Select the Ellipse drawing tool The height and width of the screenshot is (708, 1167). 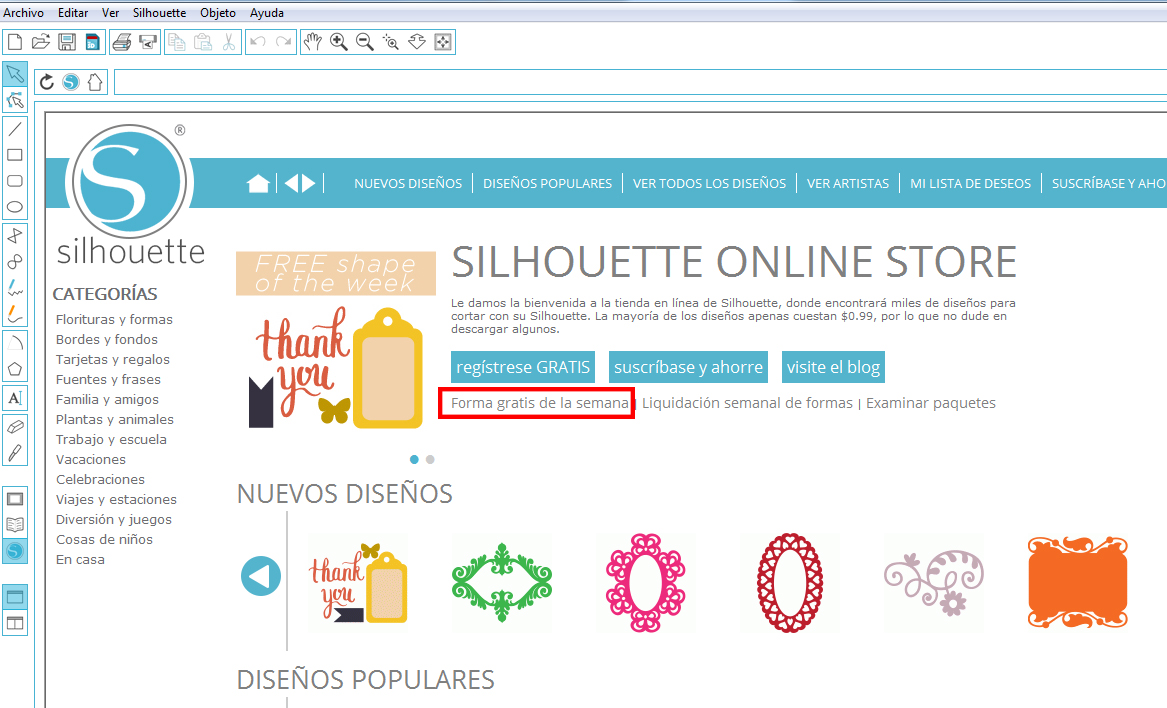(15, 206)
